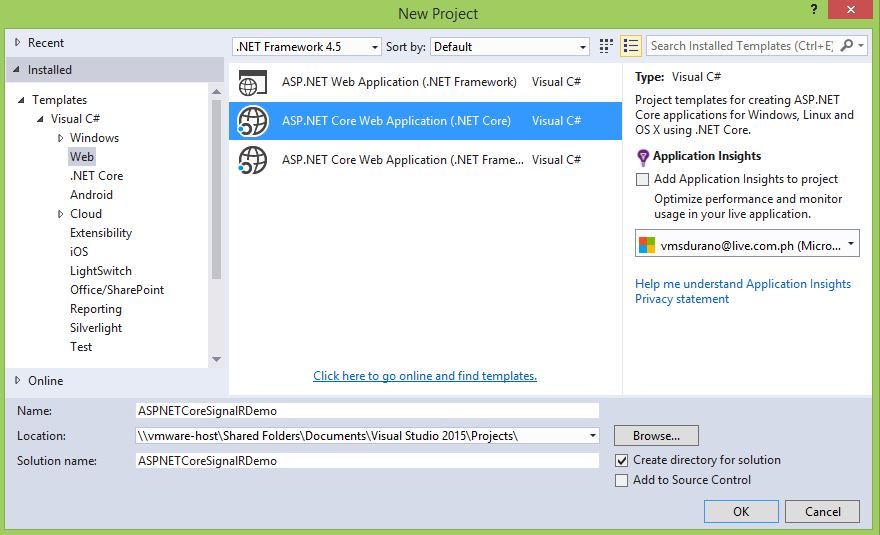
Task: Select the Test template category
Action: coord(80,347)
